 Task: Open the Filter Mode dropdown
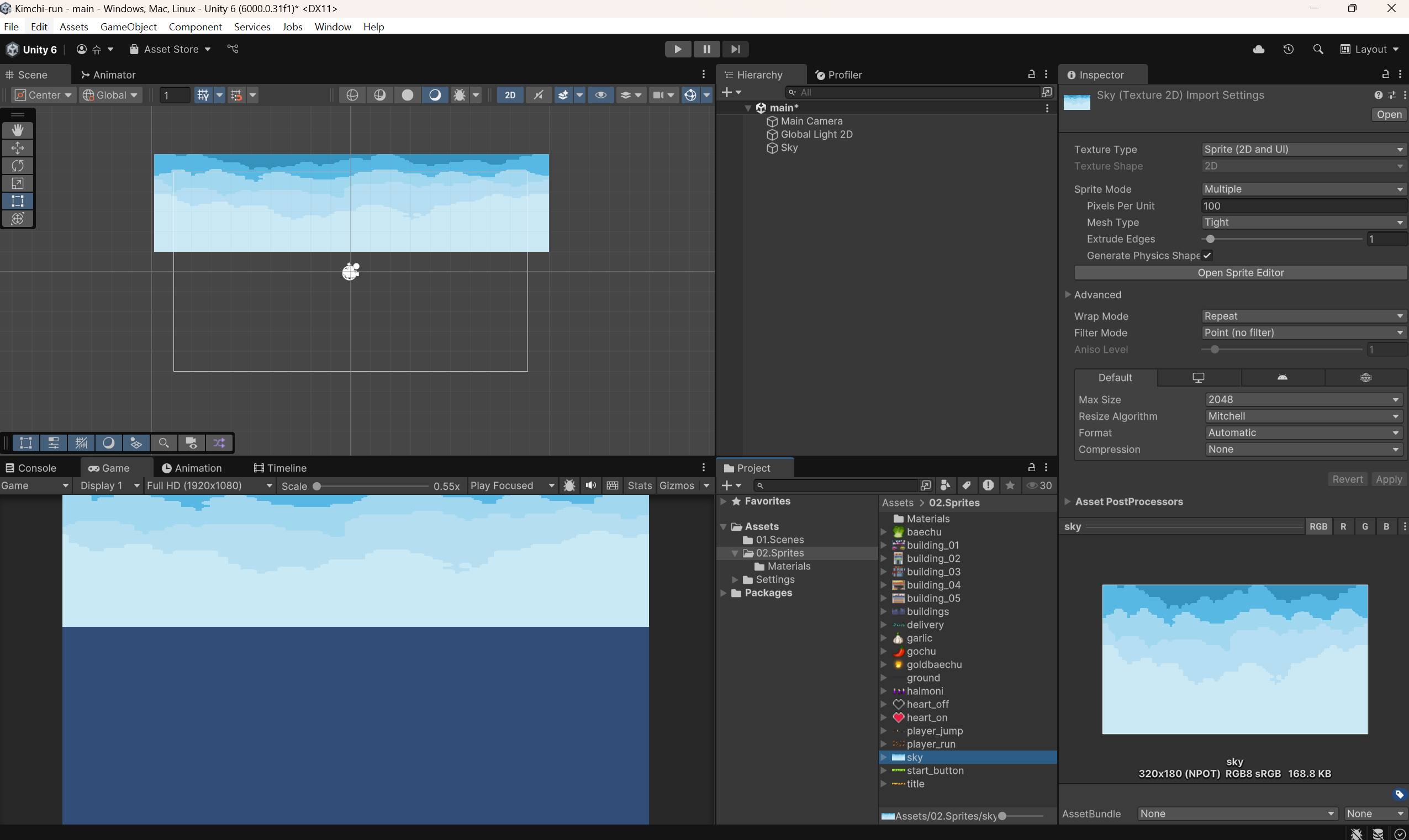point(1302,333)
